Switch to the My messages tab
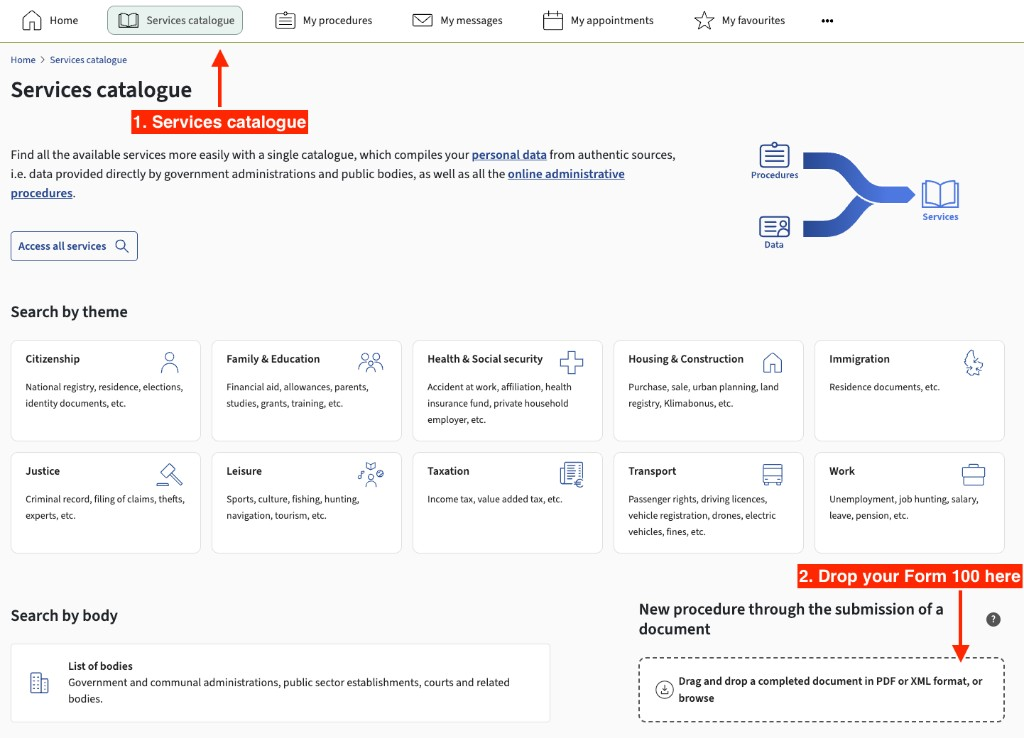The width and height of the screenshot is (1024, 738). [457, 20]
